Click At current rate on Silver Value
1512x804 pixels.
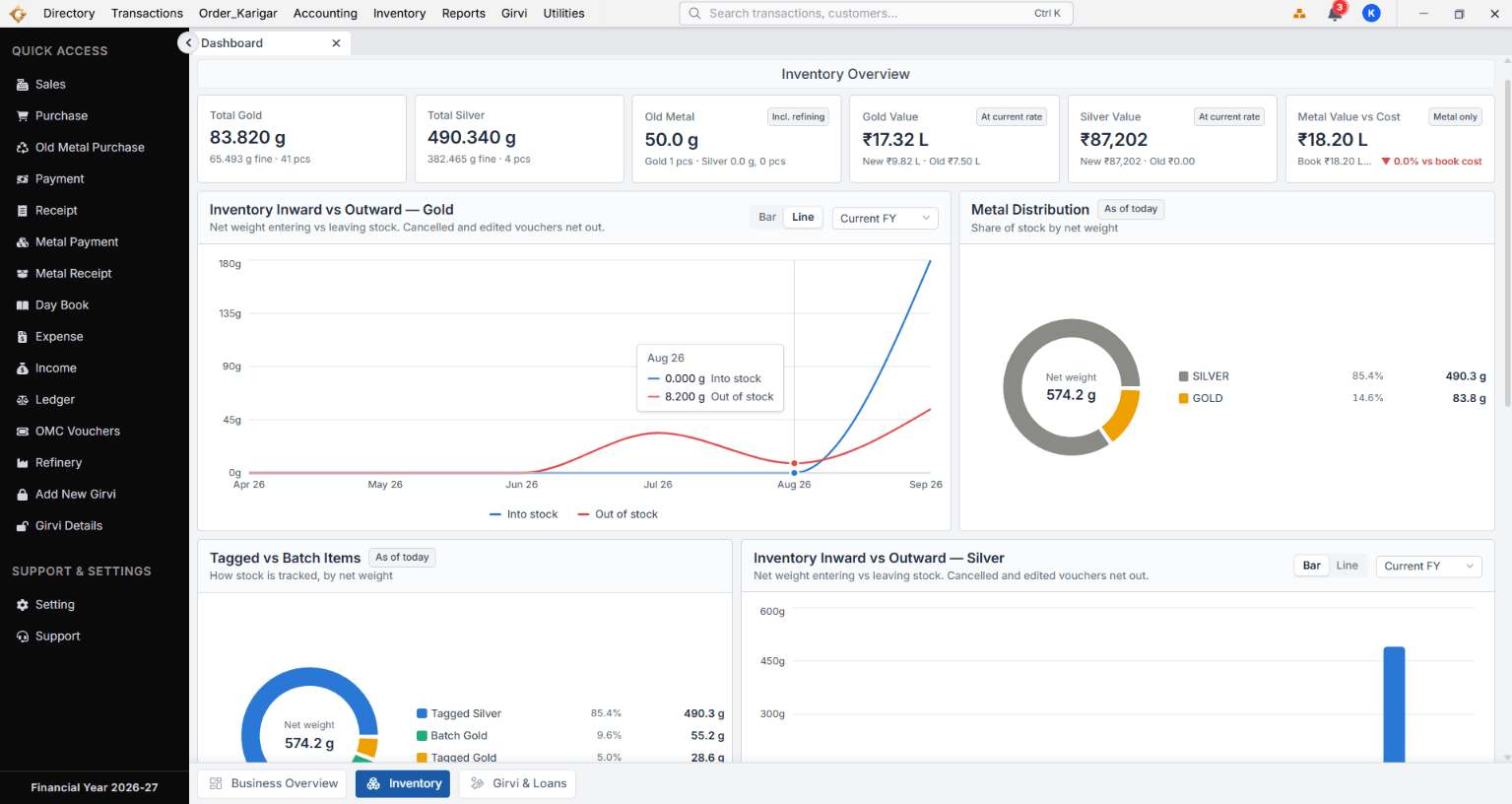pos(1229,117)
